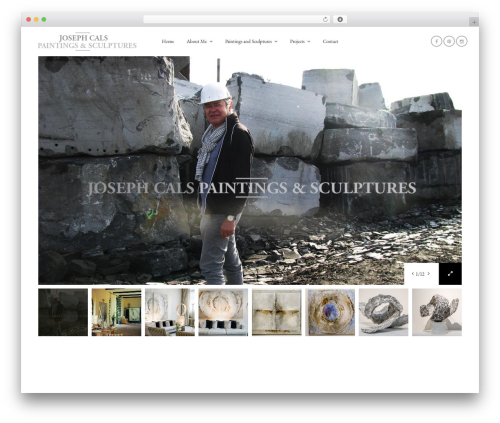The image size is (500, 423).
Task: Open the middle circular social icon
Action: 449,41
